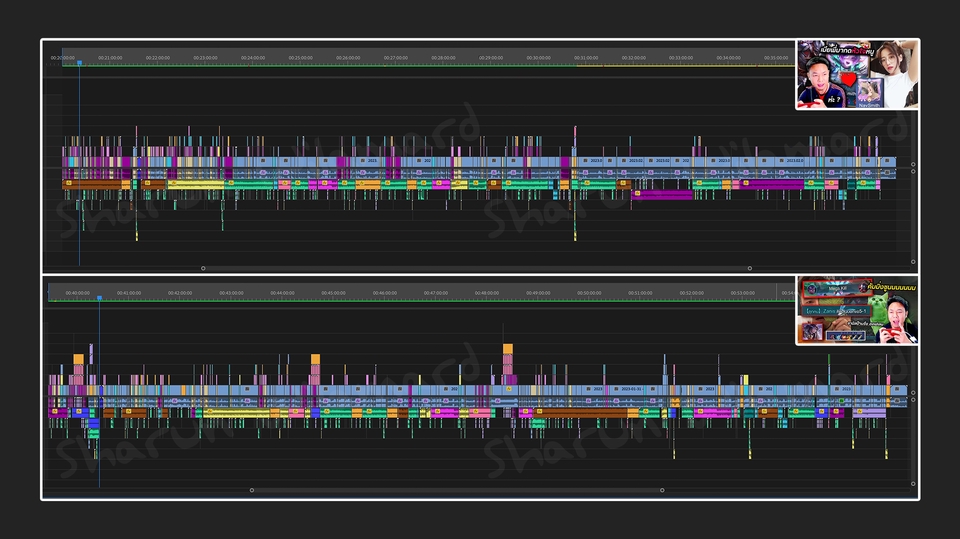Click the 00:24:00:00 mark on the top ruler
The width and height of the screenshot is (960, 539).
(x=253, y=58)
